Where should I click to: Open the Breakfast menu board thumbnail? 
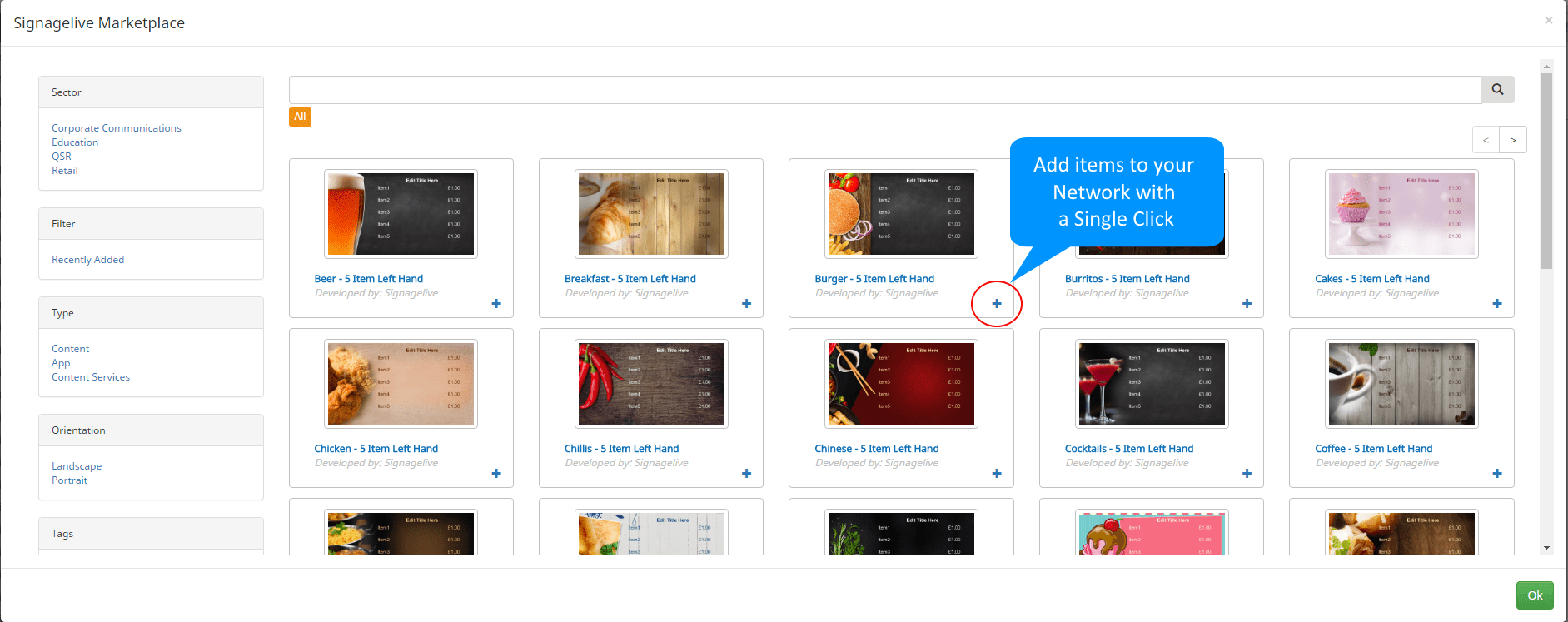click(x=651, y=214)
